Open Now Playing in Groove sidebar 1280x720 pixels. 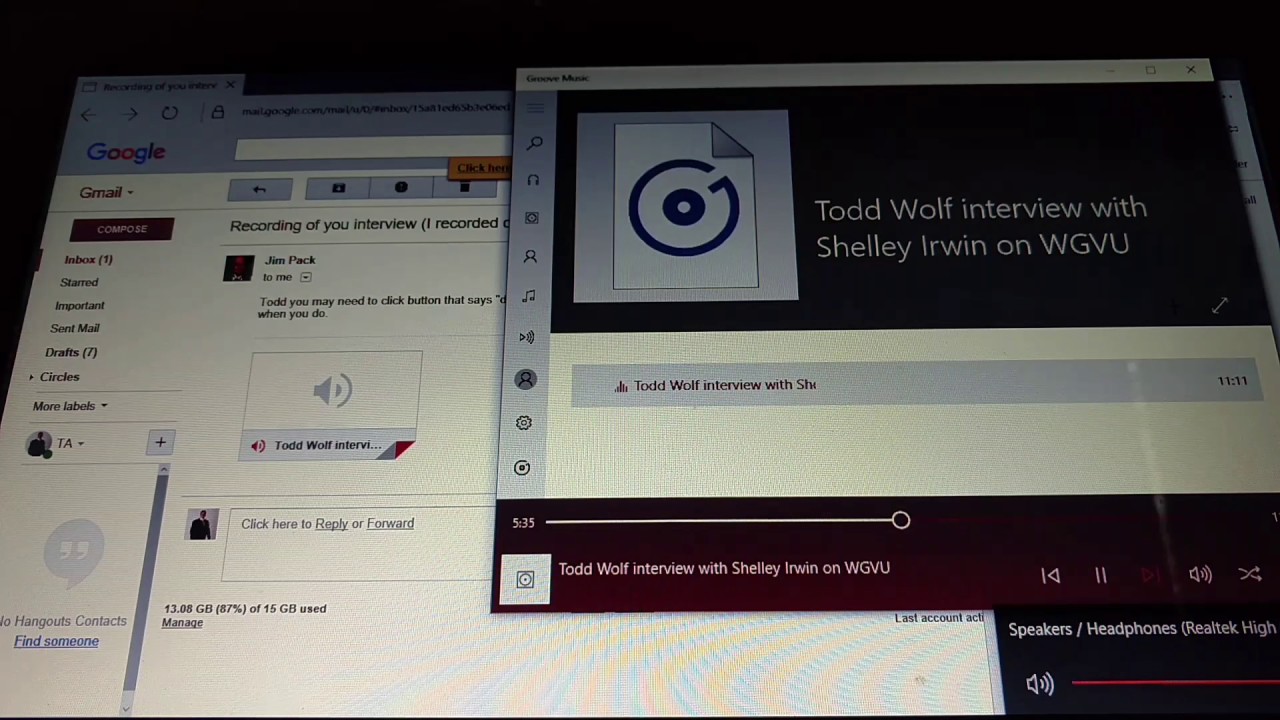[527, 337]
